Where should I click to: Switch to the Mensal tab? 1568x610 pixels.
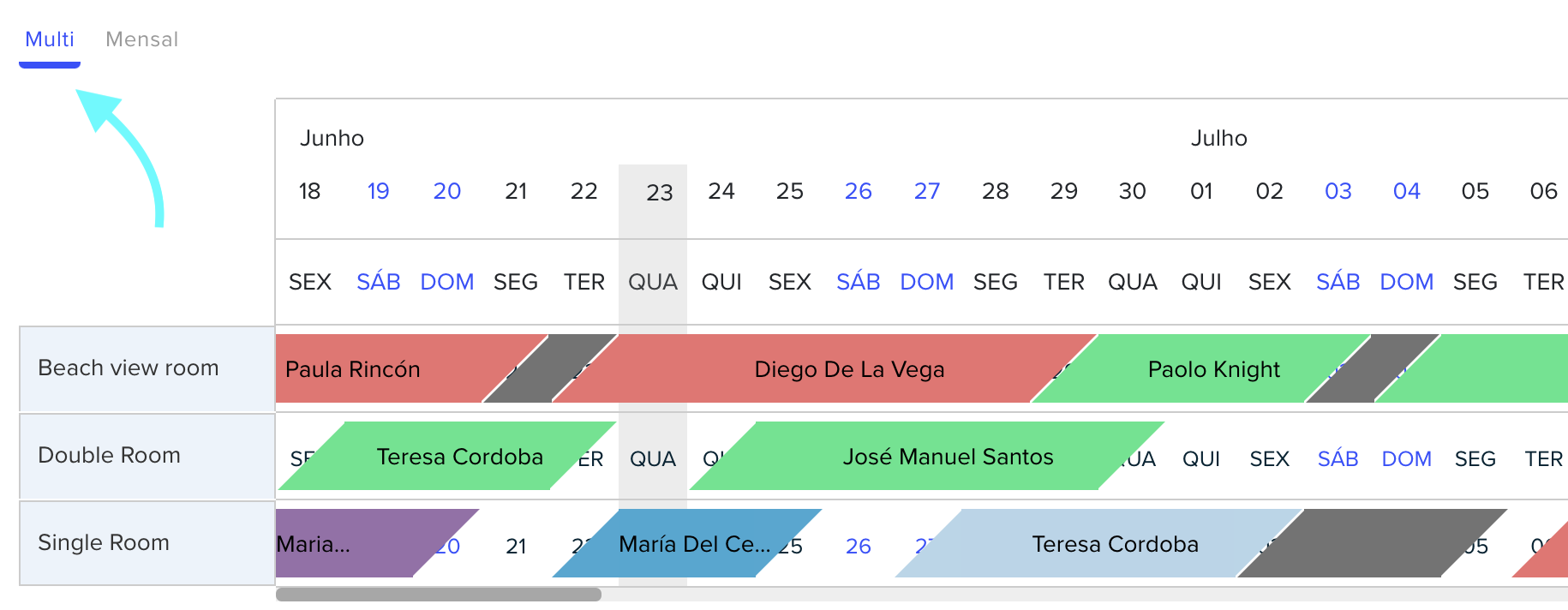tap(141, 39)
